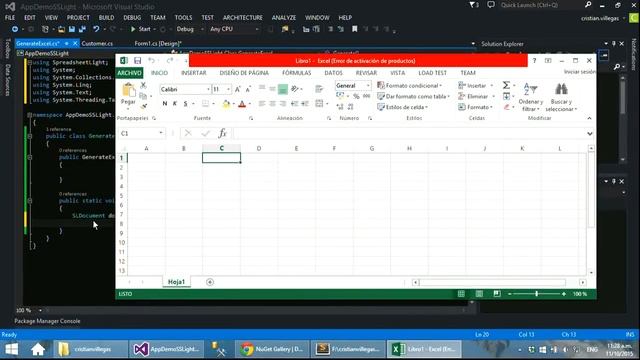
Task: Switch to the Customer.cs editor tab
Action: 97,43
